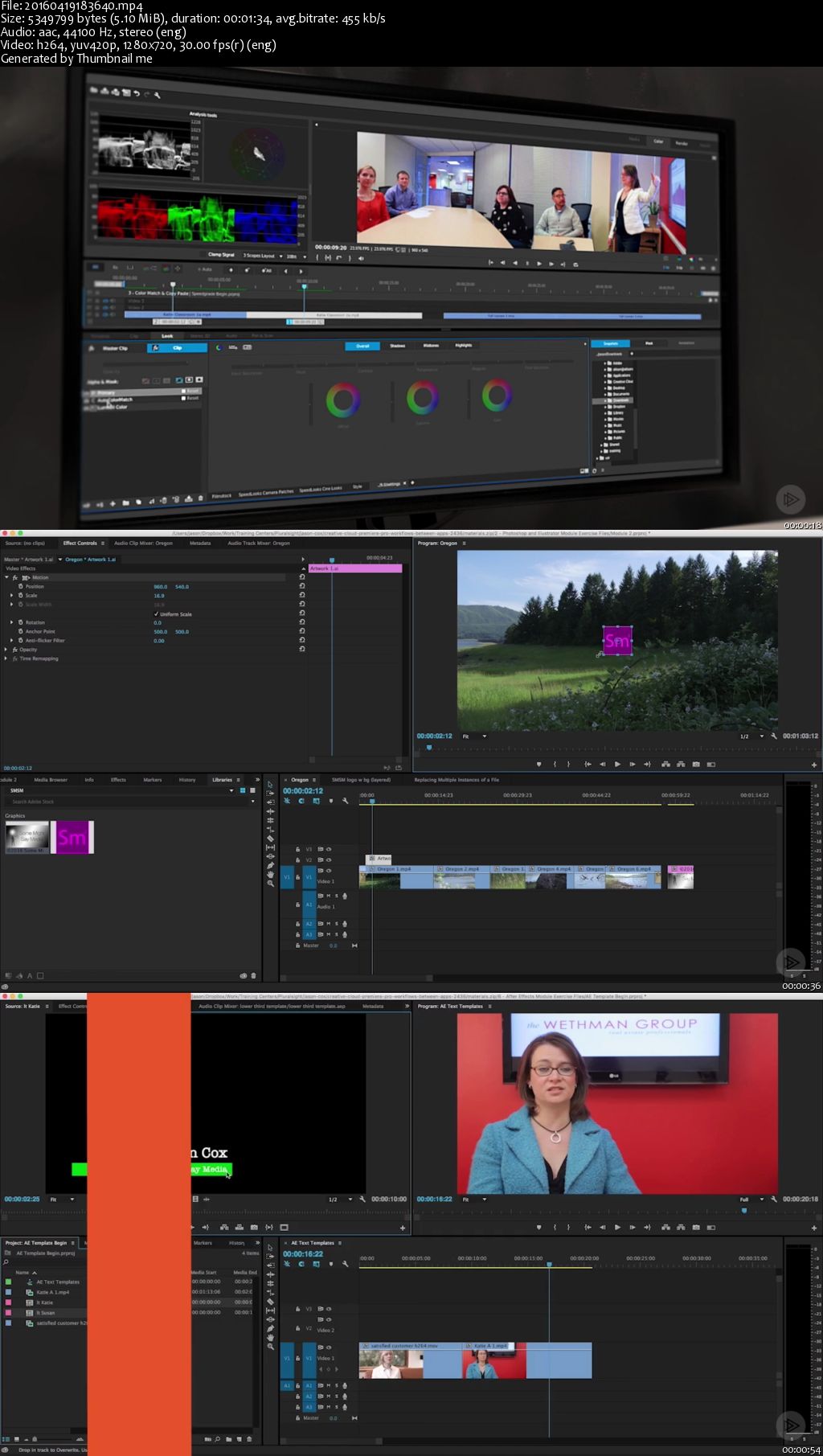Add a marker in the Oregon timeline header
The width and height of the screenshot is (823, 1456).
click(x=330, y=801)
